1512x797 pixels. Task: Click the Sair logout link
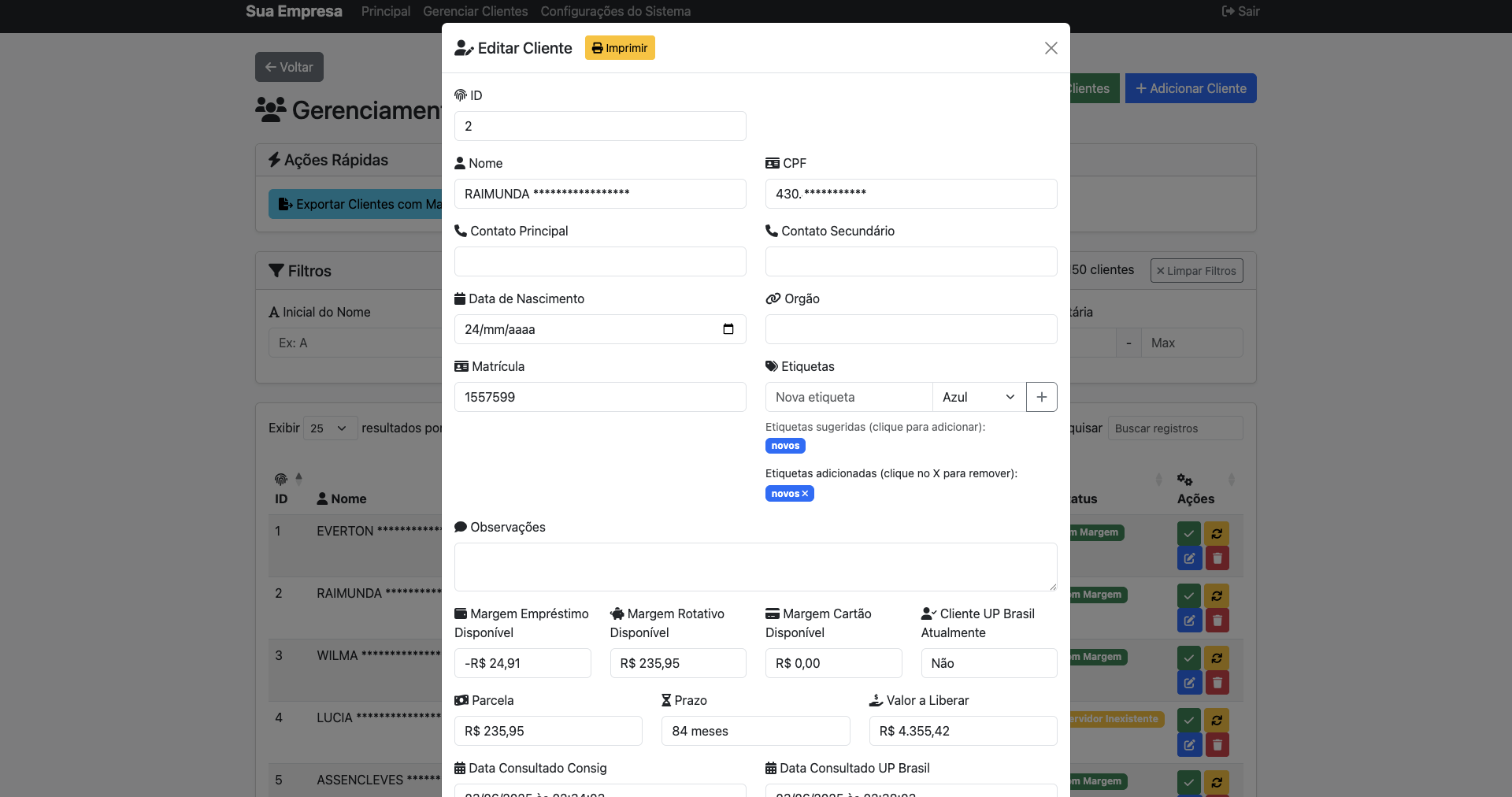(1240, 11)
